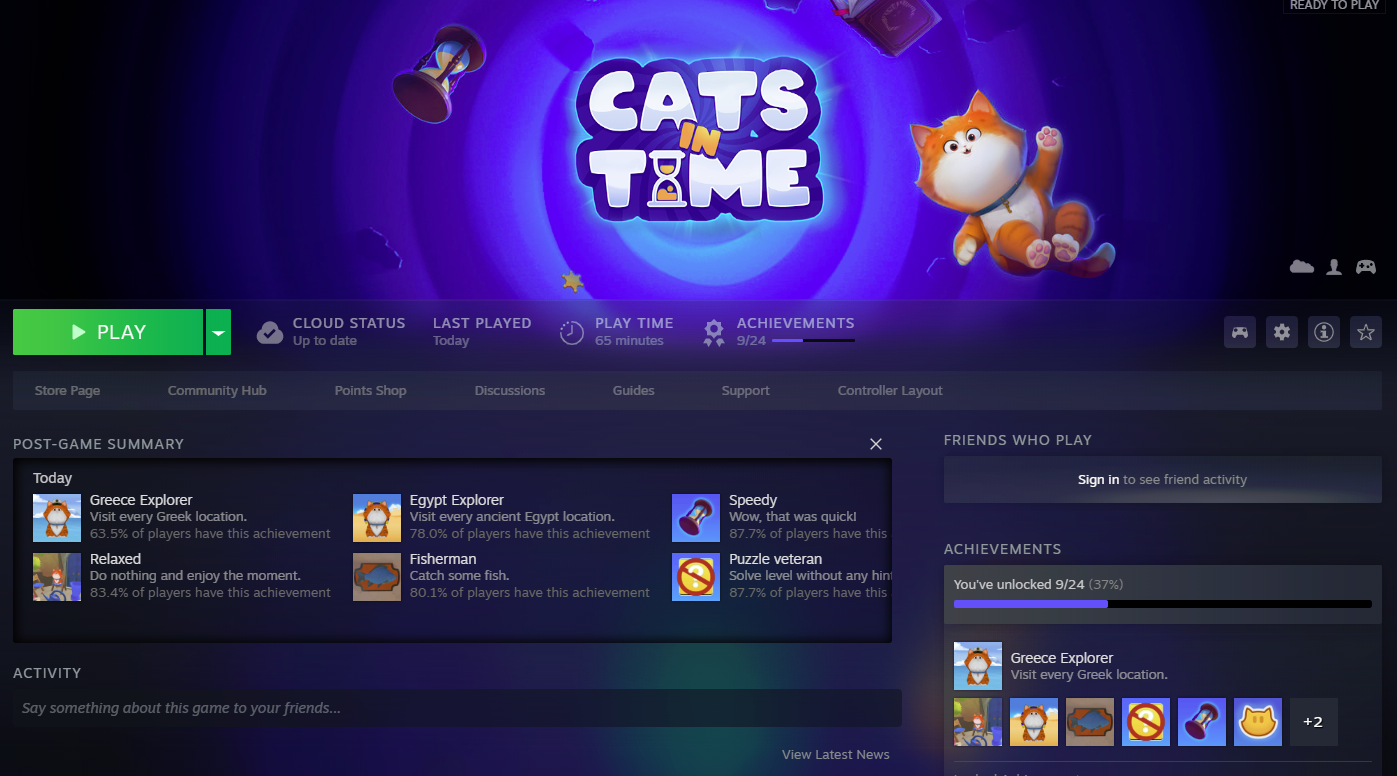Select yellow cat face achievement icon
Screen dimensions: 1397x776
click(1258, 722)
